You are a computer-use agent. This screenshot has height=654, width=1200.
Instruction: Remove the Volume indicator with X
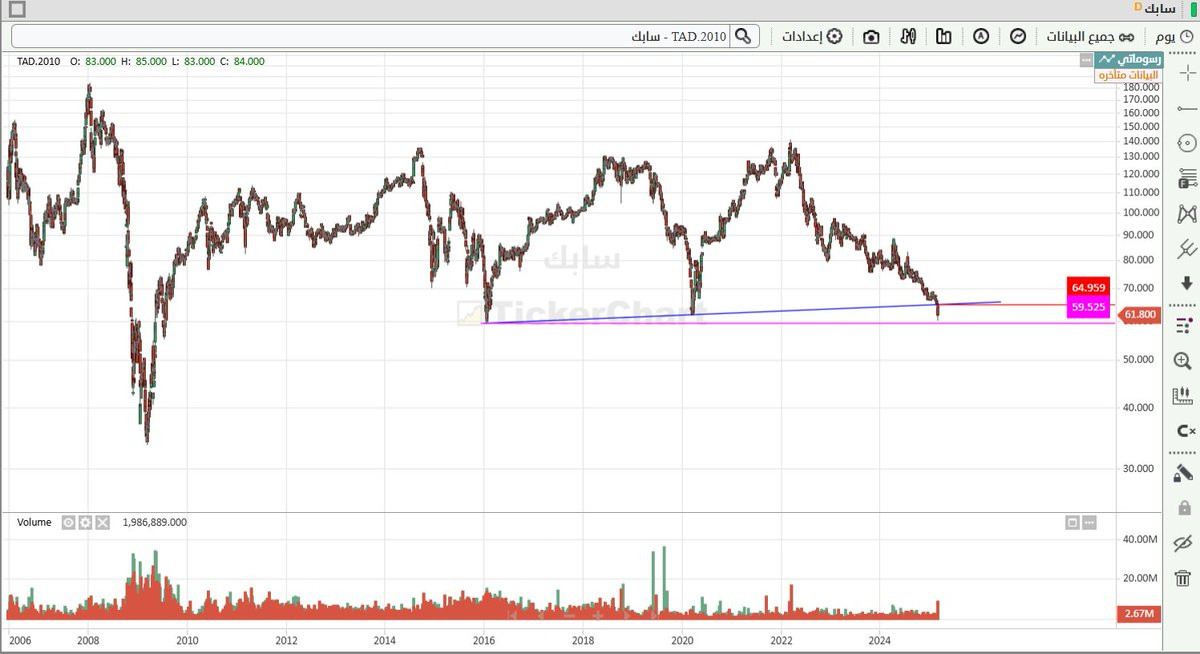(102, 522)
